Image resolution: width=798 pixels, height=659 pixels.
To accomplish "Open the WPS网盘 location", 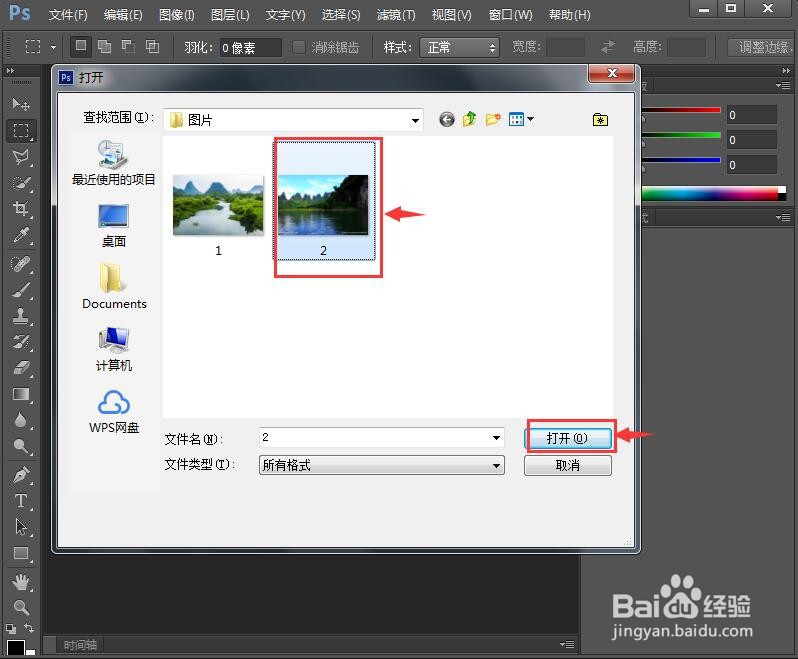I will click(x=113, y=412).
